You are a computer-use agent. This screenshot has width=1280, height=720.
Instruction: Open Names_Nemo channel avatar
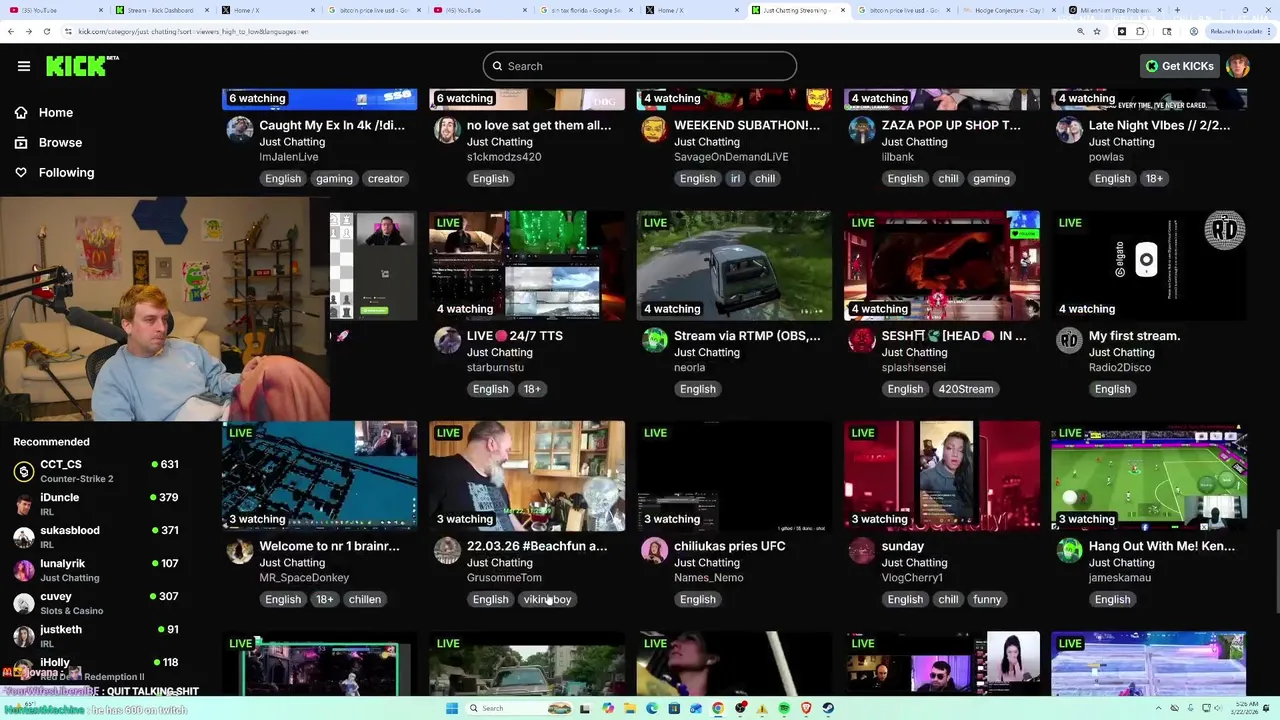tap(654, 551)
